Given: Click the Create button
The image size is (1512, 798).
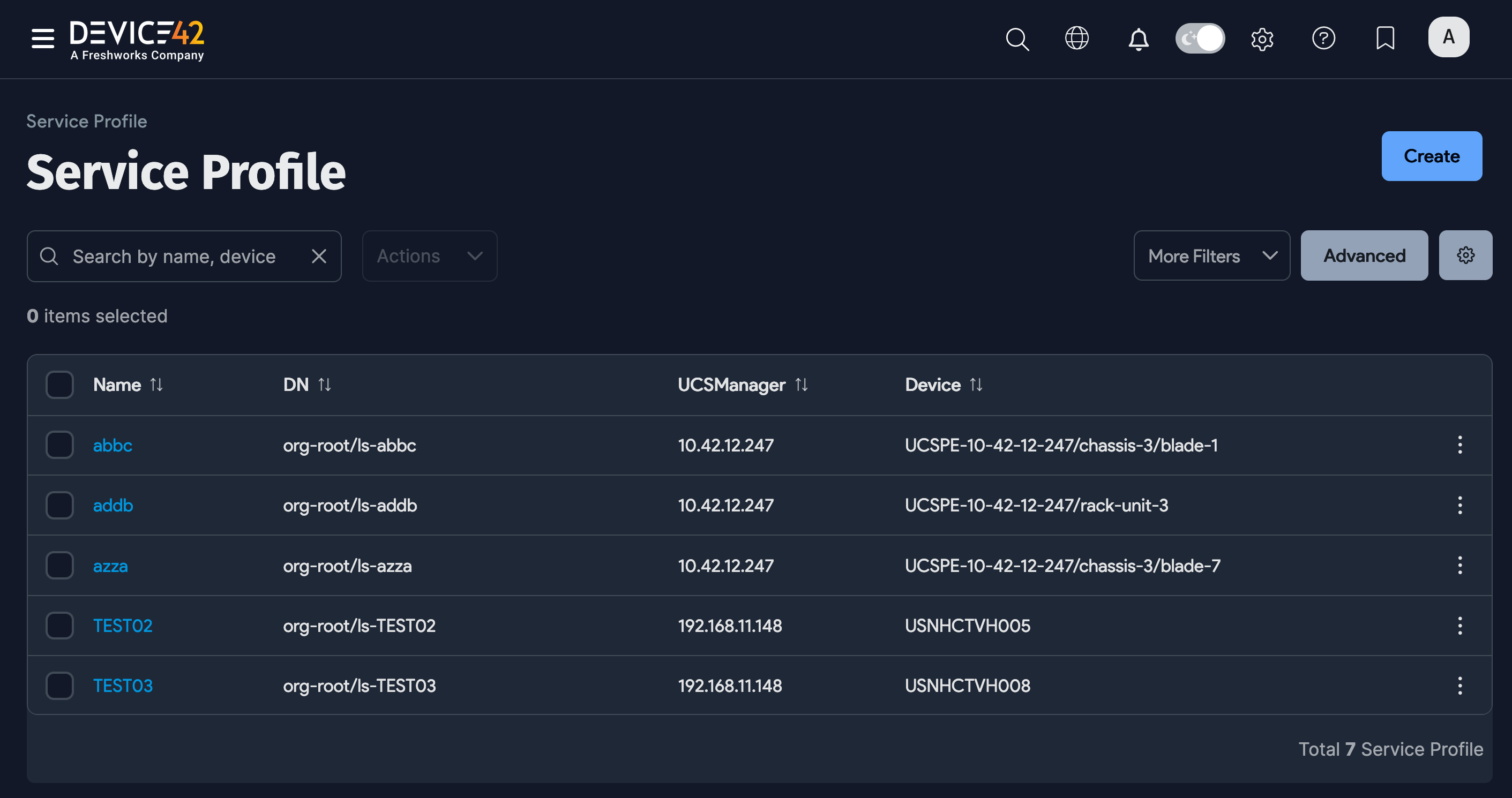Looking at the screenshot, I should [x=1431, y=156].
